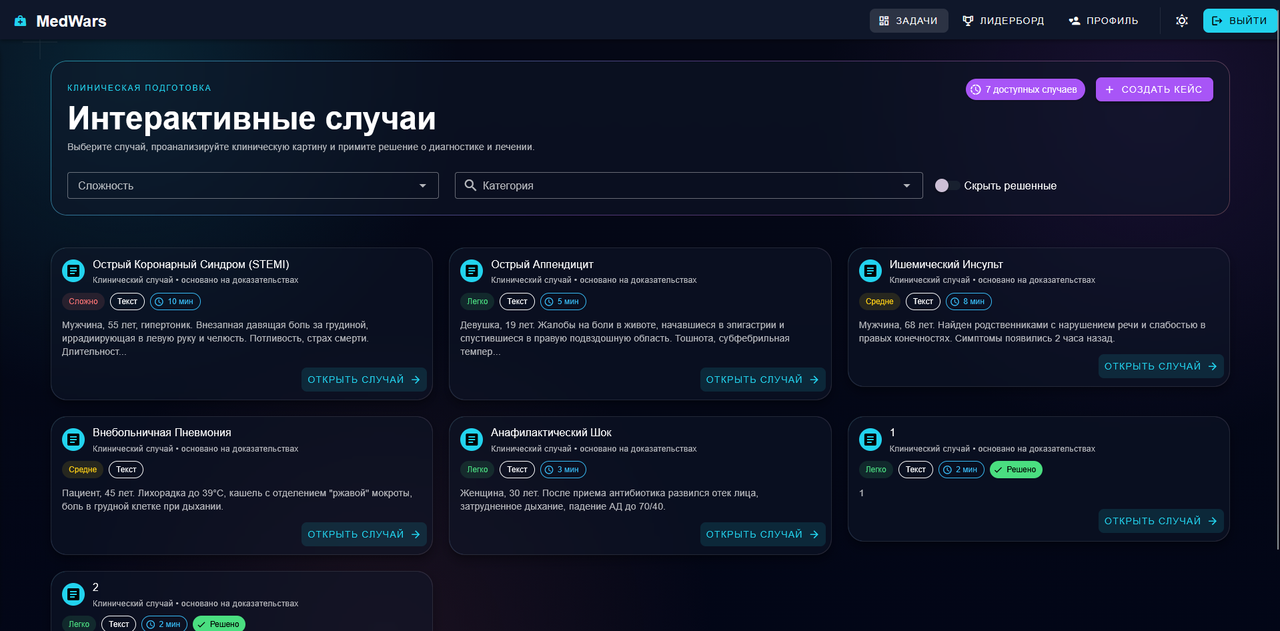Click the search magnifier icon in Категория field
Screen dimensions: 1280x631
[470, 185]
